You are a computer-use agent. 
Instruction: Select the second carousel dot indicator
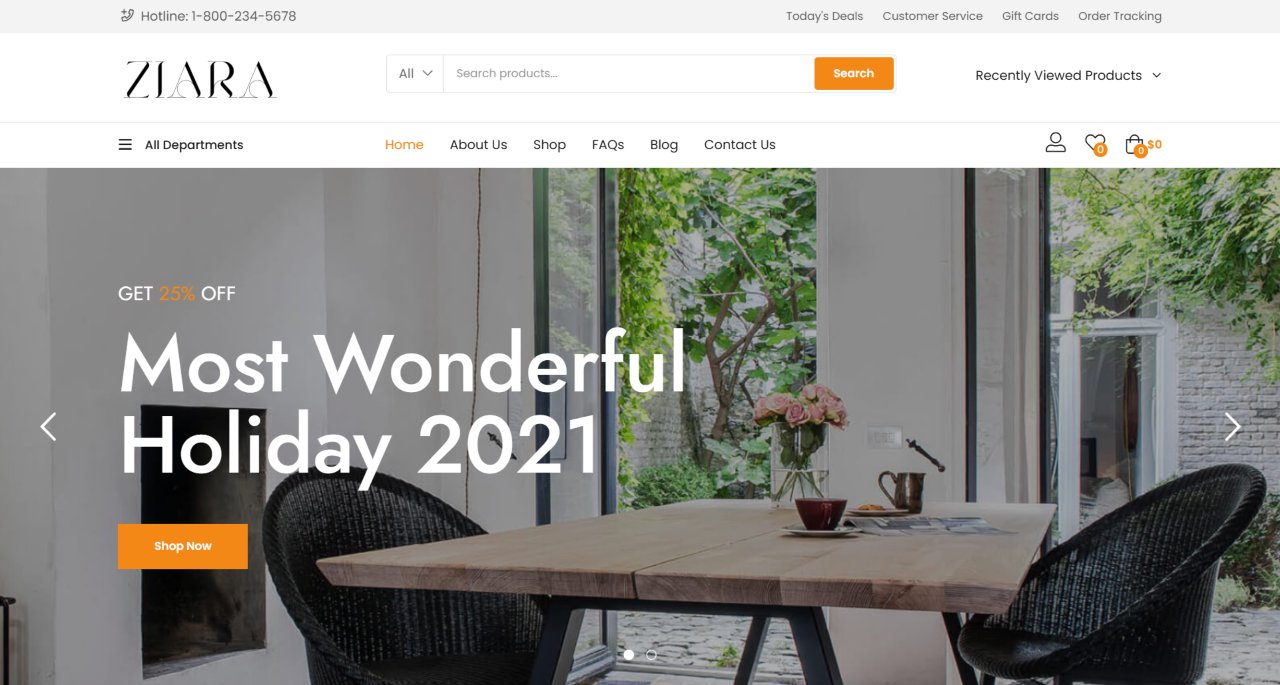click(x=651, y=655)
